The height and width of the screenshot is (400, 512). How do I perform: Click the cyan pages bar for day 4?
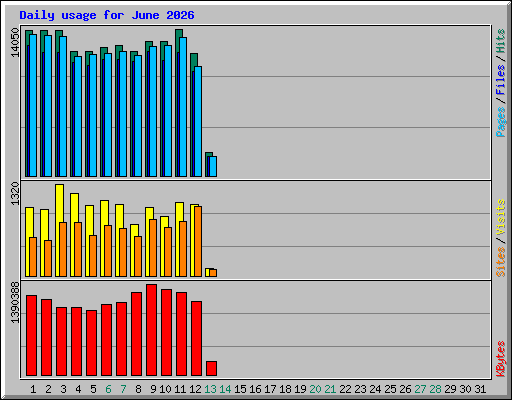click(x=78, y=116)
